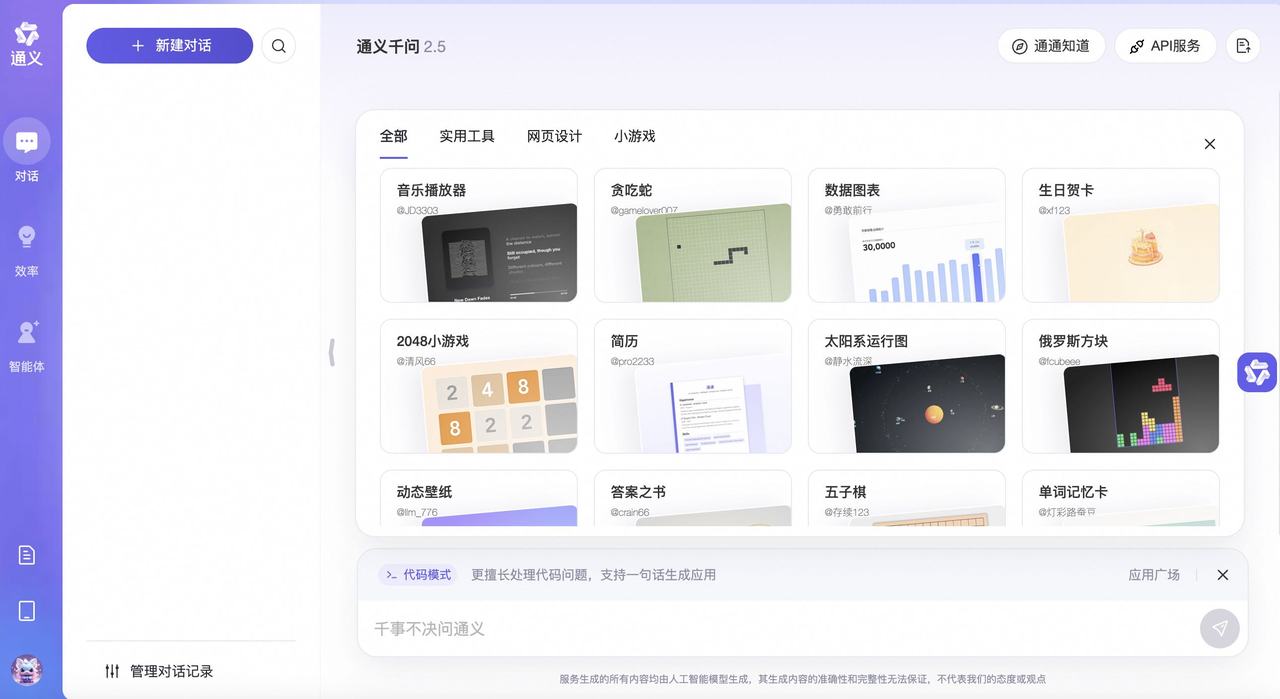This screenshot has width=1280, height=699.
Task: Focus the 千事不决问通义 input box
Action: (x=780, y=629)
